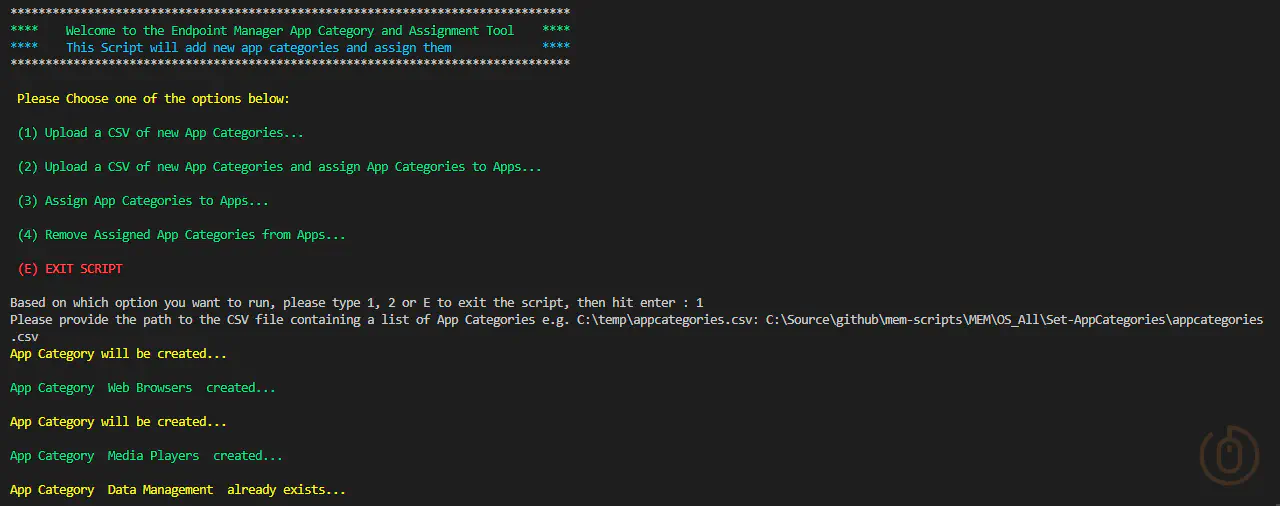Click the 'This Script will add new app categories' line
Image resolution: width=1280 pixels, height=506 pixels.
point(258,48)
